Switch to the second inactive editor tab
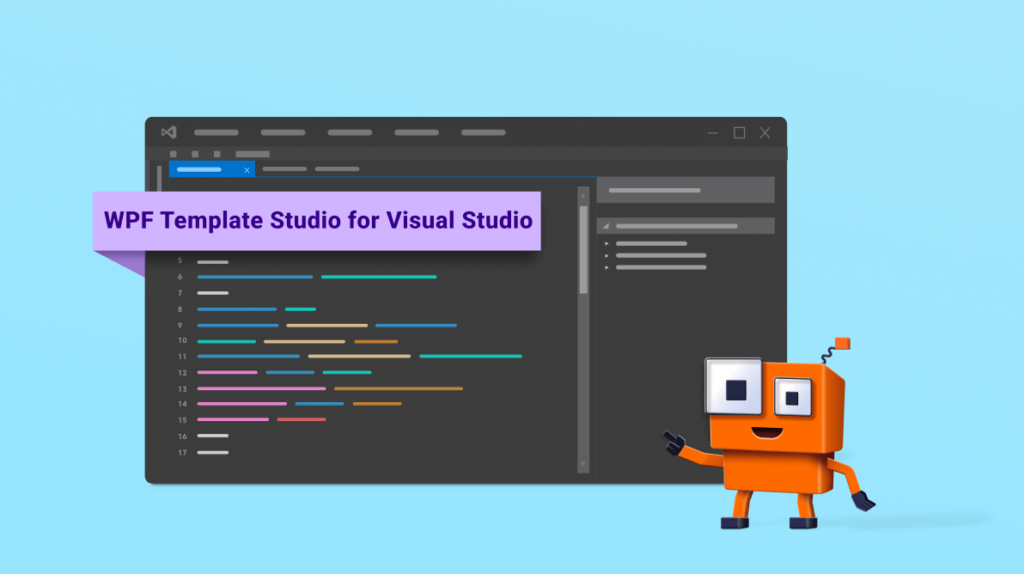 pos(337,169)
